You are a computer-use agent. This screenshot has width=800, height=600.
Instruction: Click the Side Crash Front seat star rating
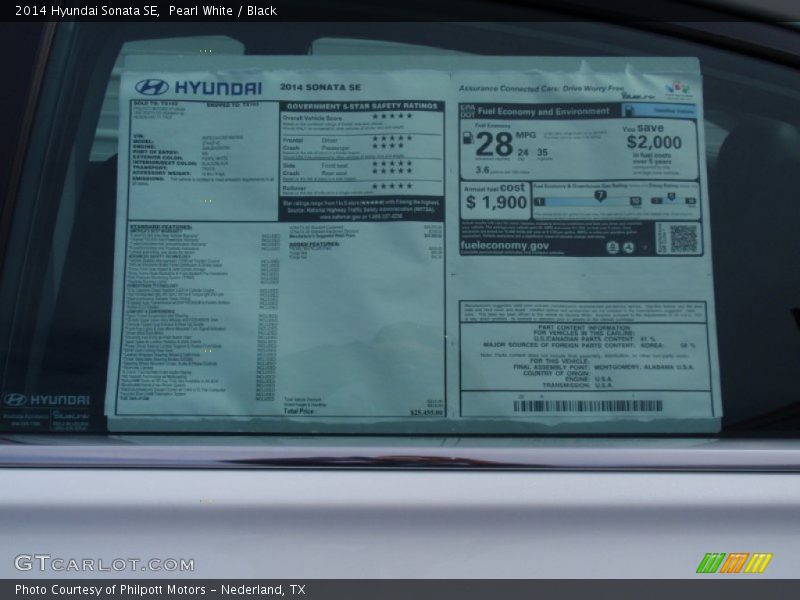(392, 164)
